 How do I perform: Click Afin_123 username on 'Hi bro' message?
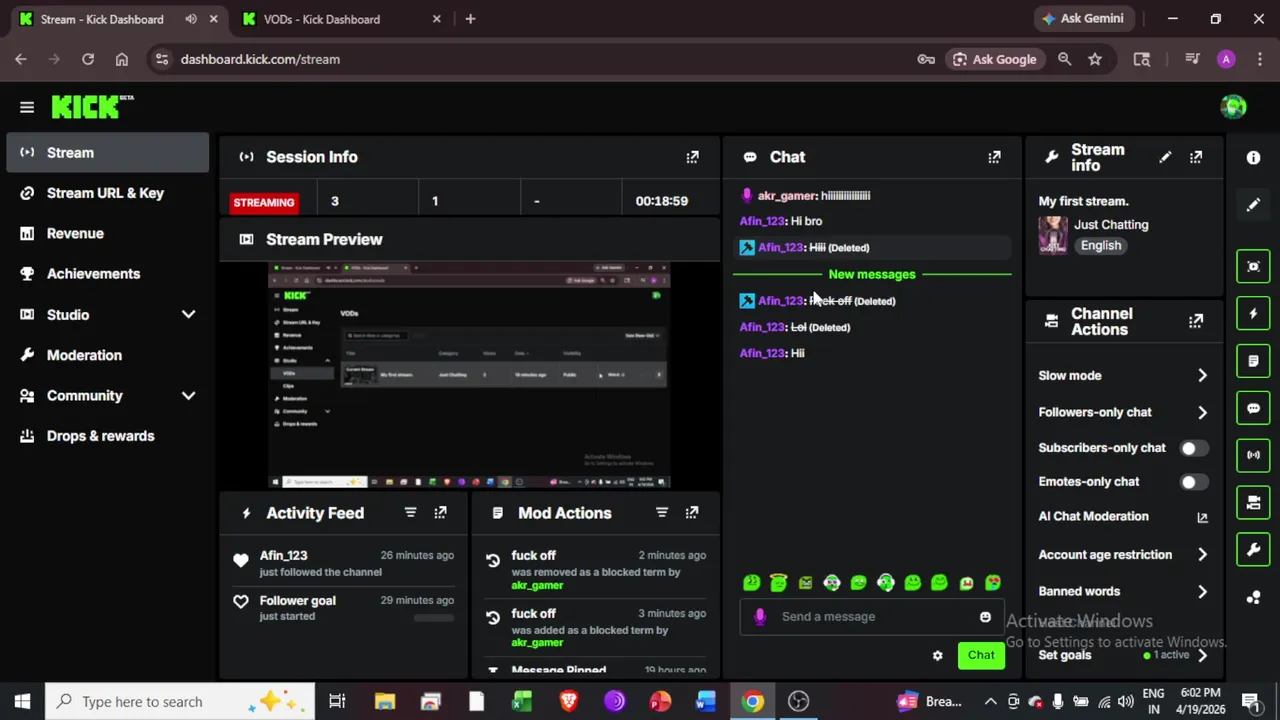tap(762, 221)
